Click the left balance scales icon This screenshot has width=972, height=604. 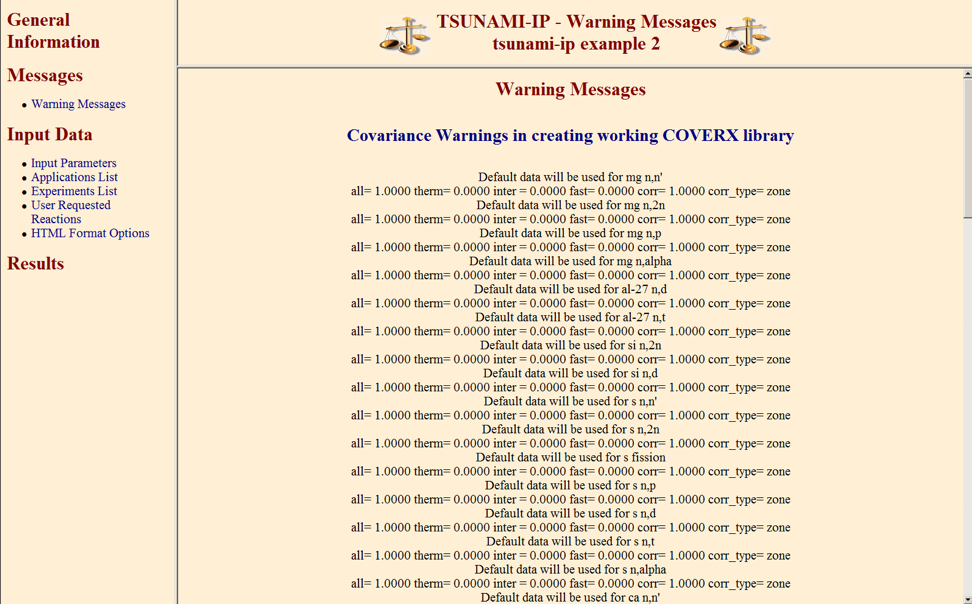[405, 35]
